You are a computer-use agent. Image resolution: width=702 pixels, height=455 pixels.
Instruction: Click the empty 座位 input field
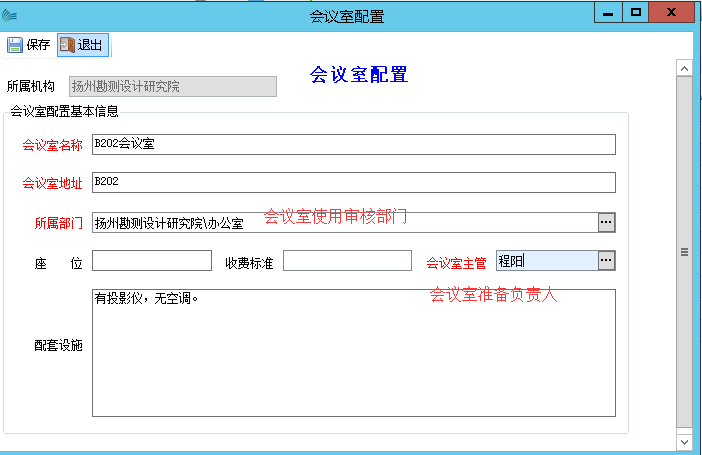[152, 260]
